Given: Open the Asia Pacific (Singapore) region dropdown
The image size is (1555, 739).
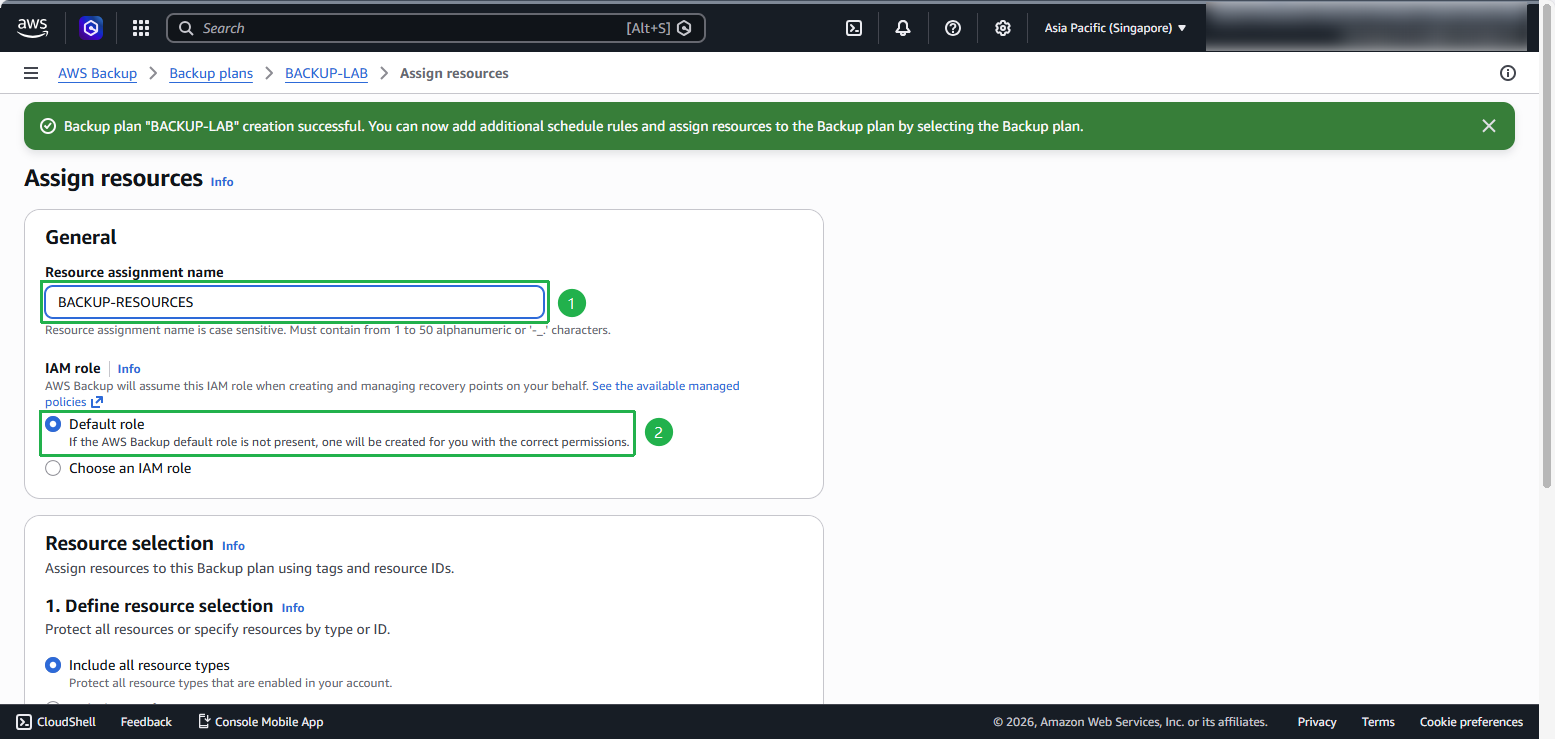Looking at the screenshot, I should (1115, 28).
